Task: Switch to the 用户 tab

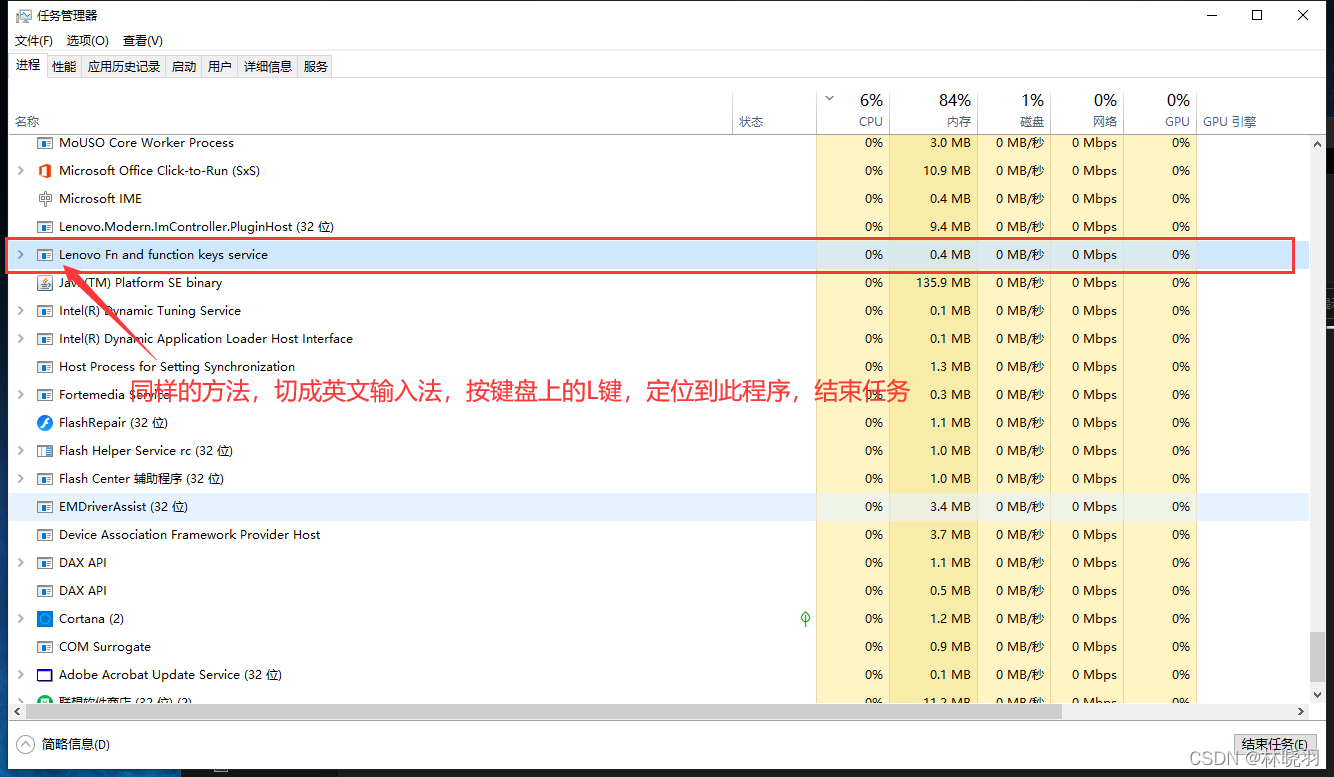Action: (220, 67)
